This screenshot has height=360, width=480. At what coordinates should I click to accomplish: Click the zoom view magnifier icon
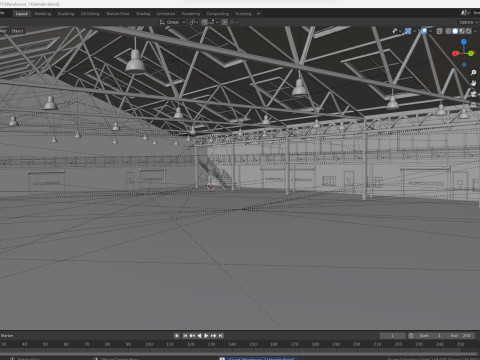click(473, 72)
